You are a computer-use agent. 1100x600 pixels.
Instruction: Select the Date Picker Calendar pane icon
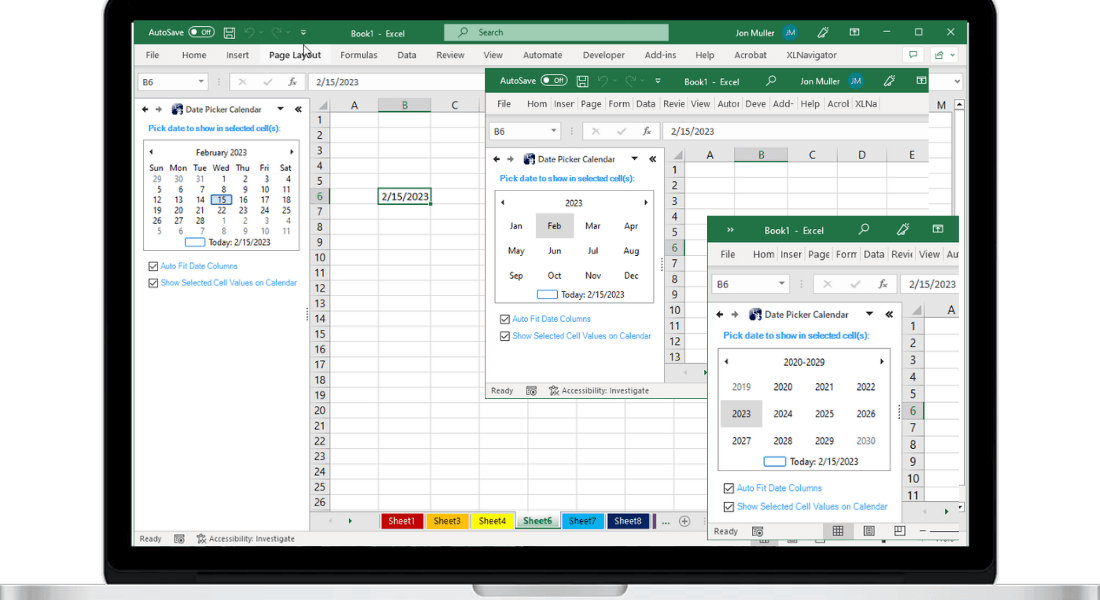[177, 109]
